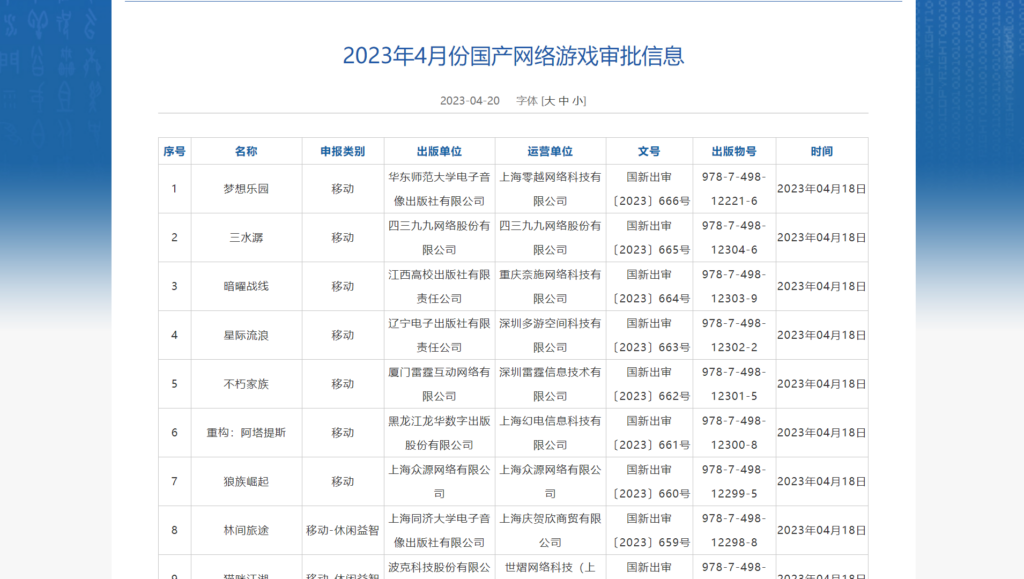Click 上海众源网络有限公司 in 运营单位 column
This screenshot has height=579, width=1024.
click(x=551, y=482)
